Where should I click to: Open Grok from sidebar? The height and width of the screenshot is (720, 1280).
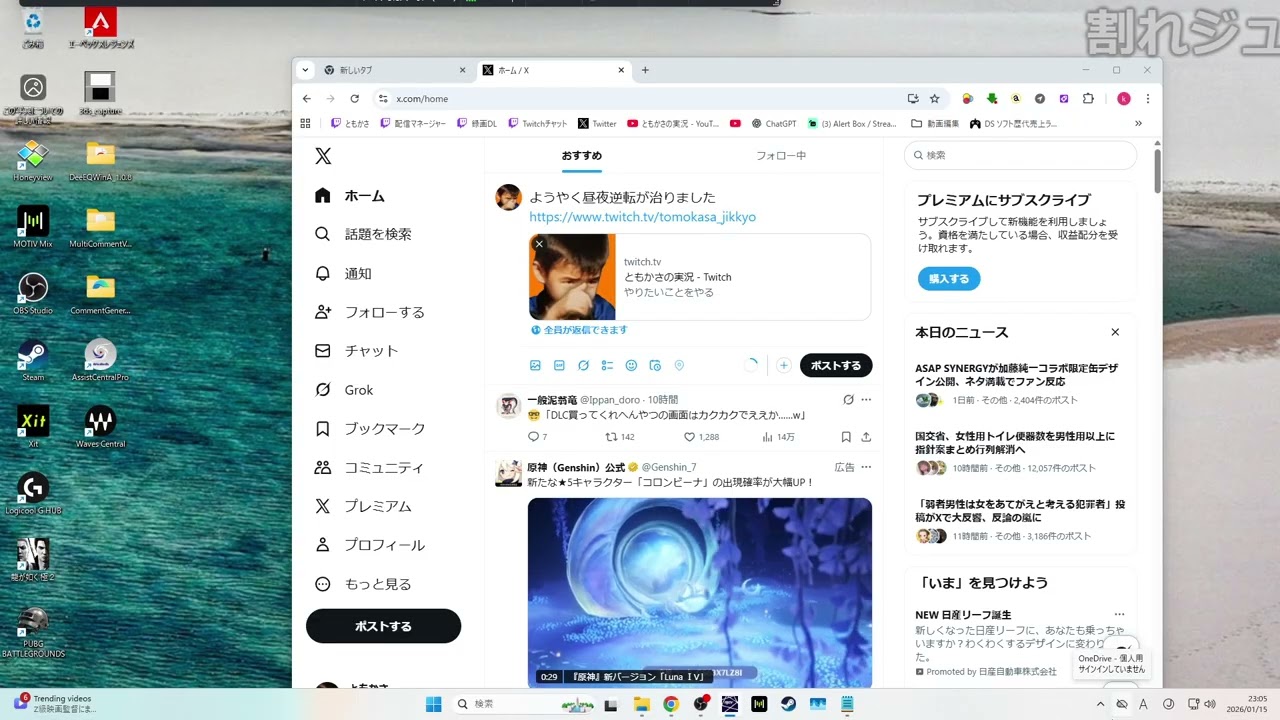[344, 390]
